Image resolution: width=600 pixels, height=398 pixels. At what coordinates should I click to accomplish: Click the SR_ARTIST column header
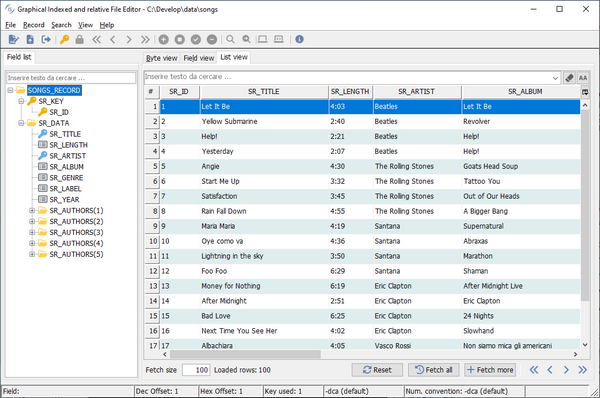click(x=417, y=92)
